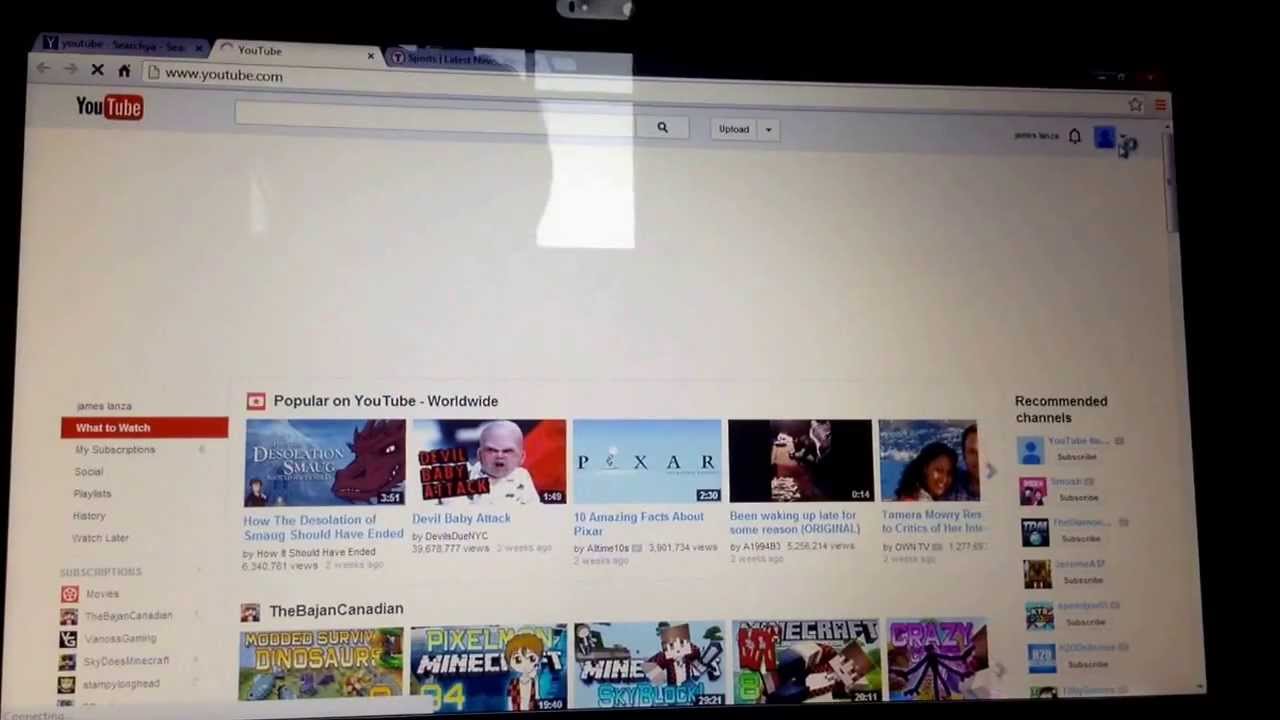The height and width of the screenshot is (720, 1280).
Task: Click VanossGaming icon in sidebar
Action: [68, 639]
